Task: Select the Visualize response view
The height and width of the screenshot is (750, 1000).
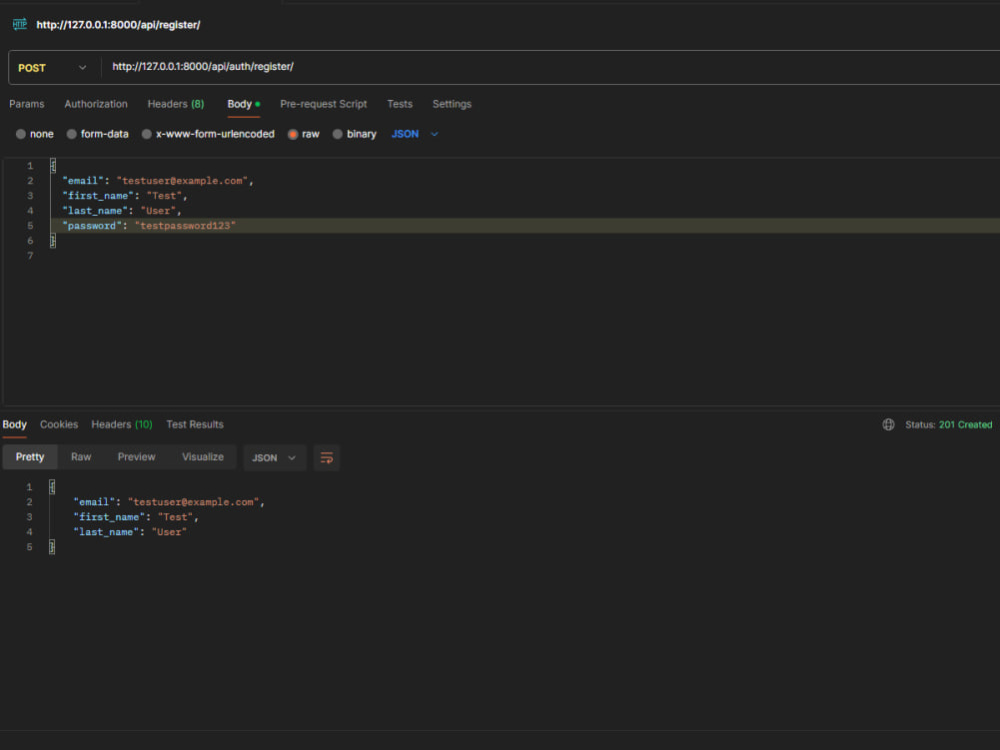Action: [x=203, y=457]
